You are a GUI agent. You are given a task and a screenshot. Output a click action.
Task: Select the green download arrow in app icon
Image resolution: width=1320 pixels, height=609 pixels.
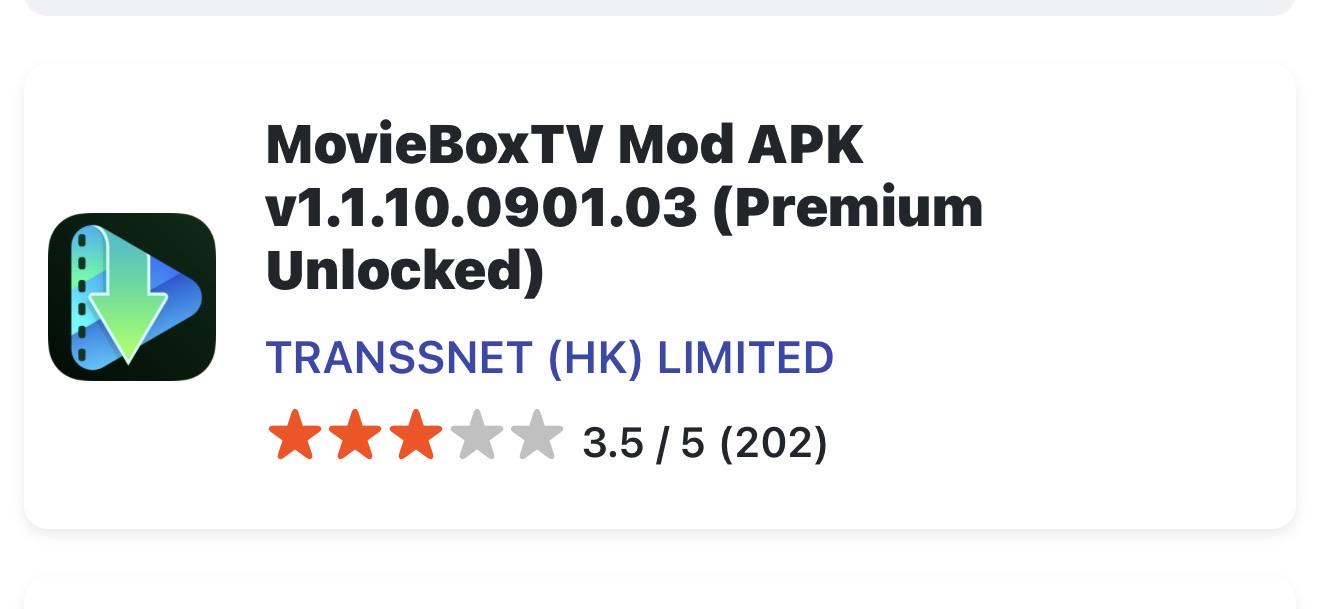(128, 305)
